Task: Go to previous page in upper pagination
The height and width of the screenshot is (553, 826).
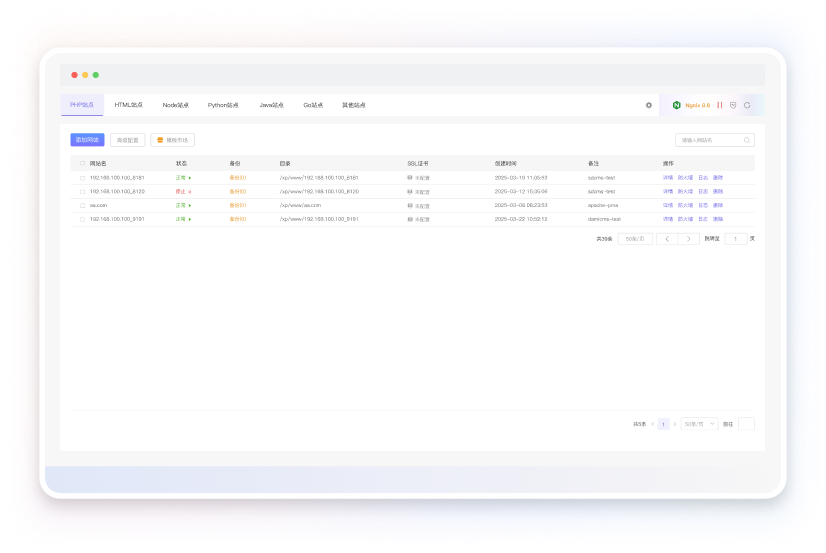Action: pos(667,239)
